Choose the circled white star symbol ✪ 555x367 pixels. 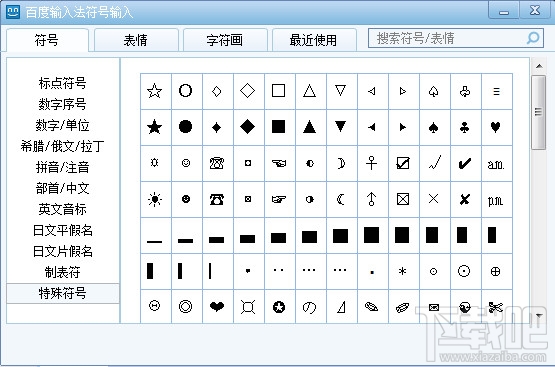pos(279,307)
